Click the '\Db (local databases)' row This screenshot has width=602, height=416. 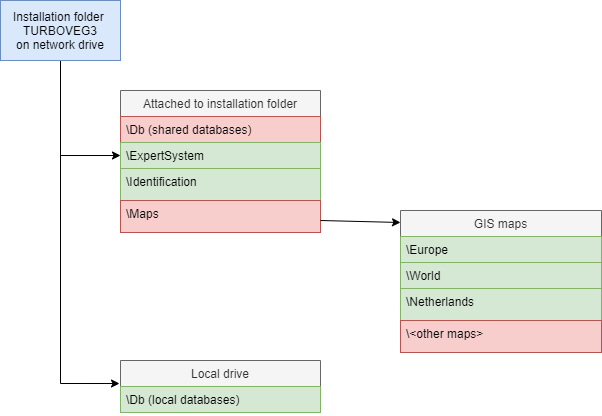coord(220,399)
